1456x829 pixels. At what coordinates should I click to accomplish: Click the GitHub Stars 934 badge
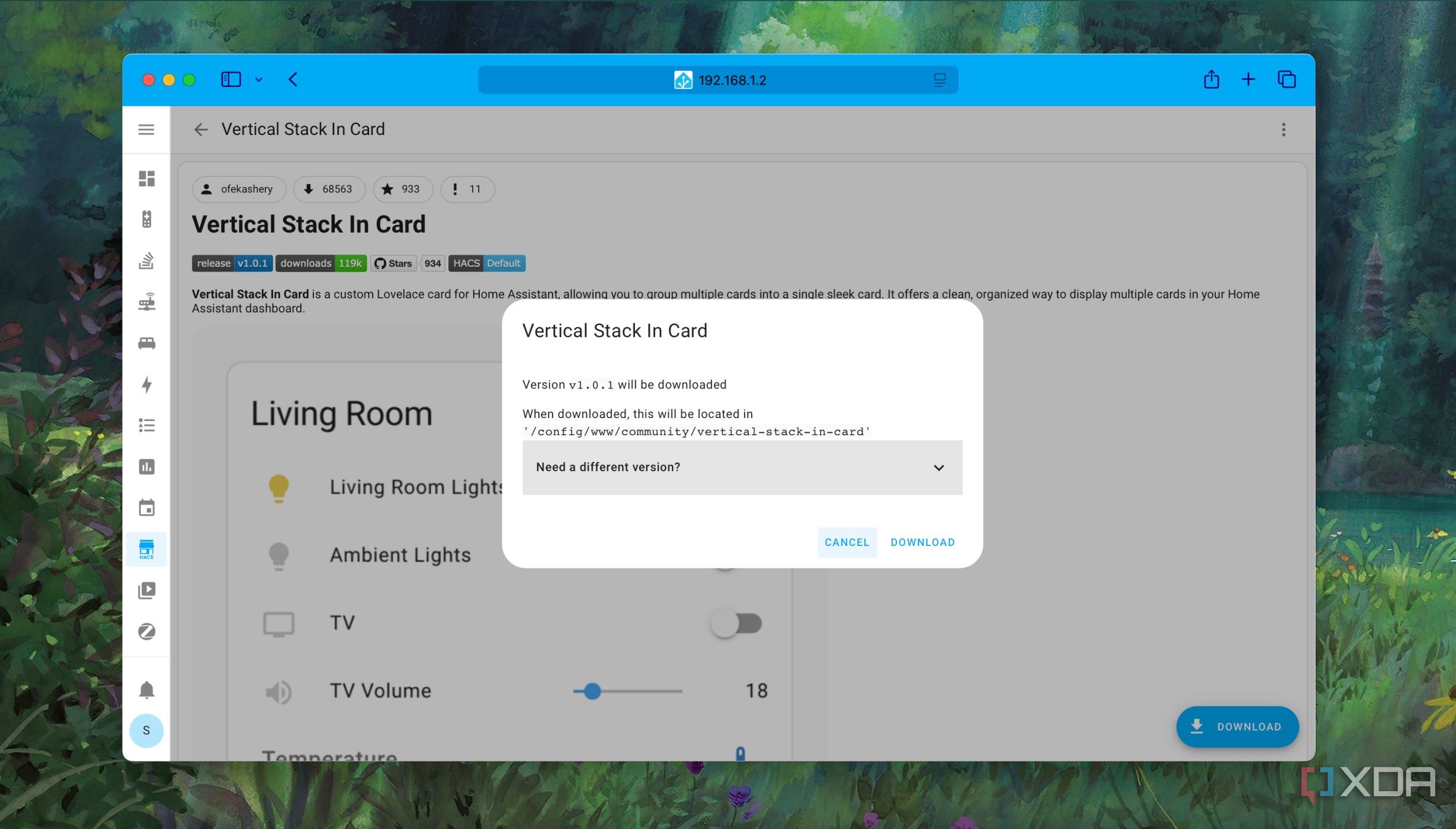pyautogui.click(x=408, y=263)
